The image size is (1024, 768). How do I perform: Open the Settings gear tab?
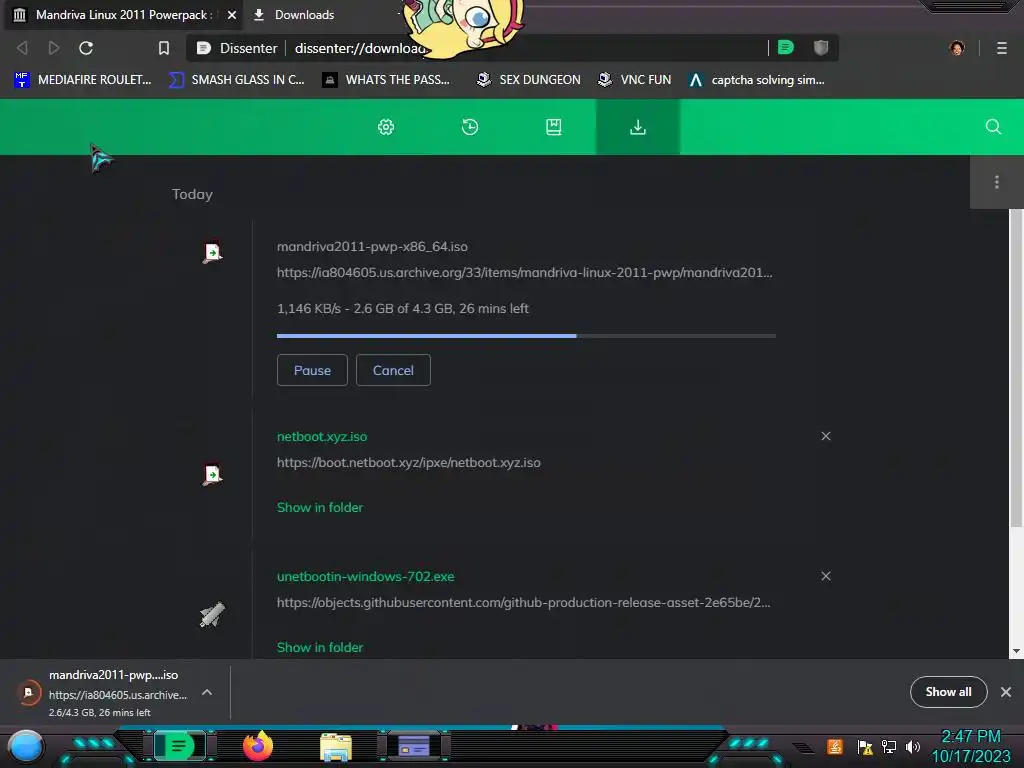(386, 127)
